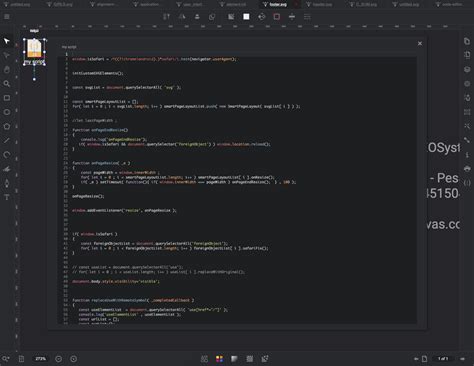Open the printer panel icon
The image size is (474, 366).
(x=467, y=169)
